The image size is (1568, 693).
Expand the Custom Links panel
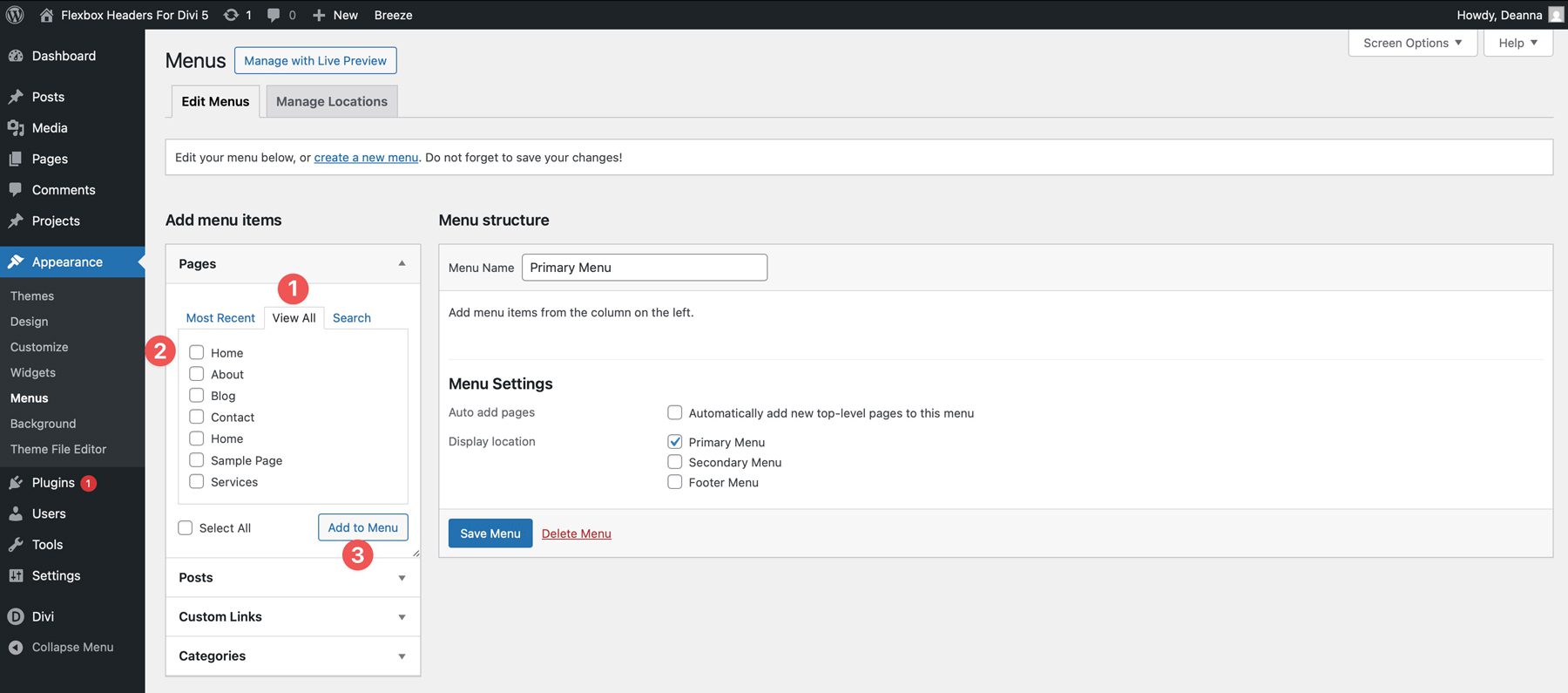coord(293,617)
